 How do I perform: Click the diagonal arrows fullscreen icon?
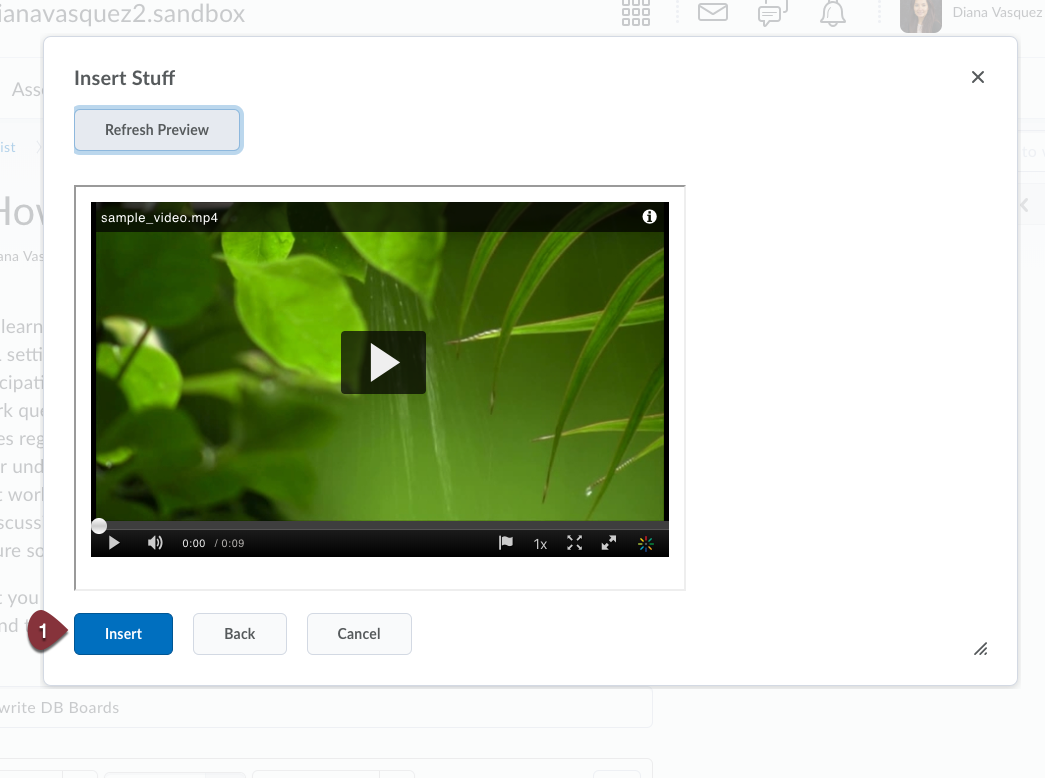tap(608, 543)
